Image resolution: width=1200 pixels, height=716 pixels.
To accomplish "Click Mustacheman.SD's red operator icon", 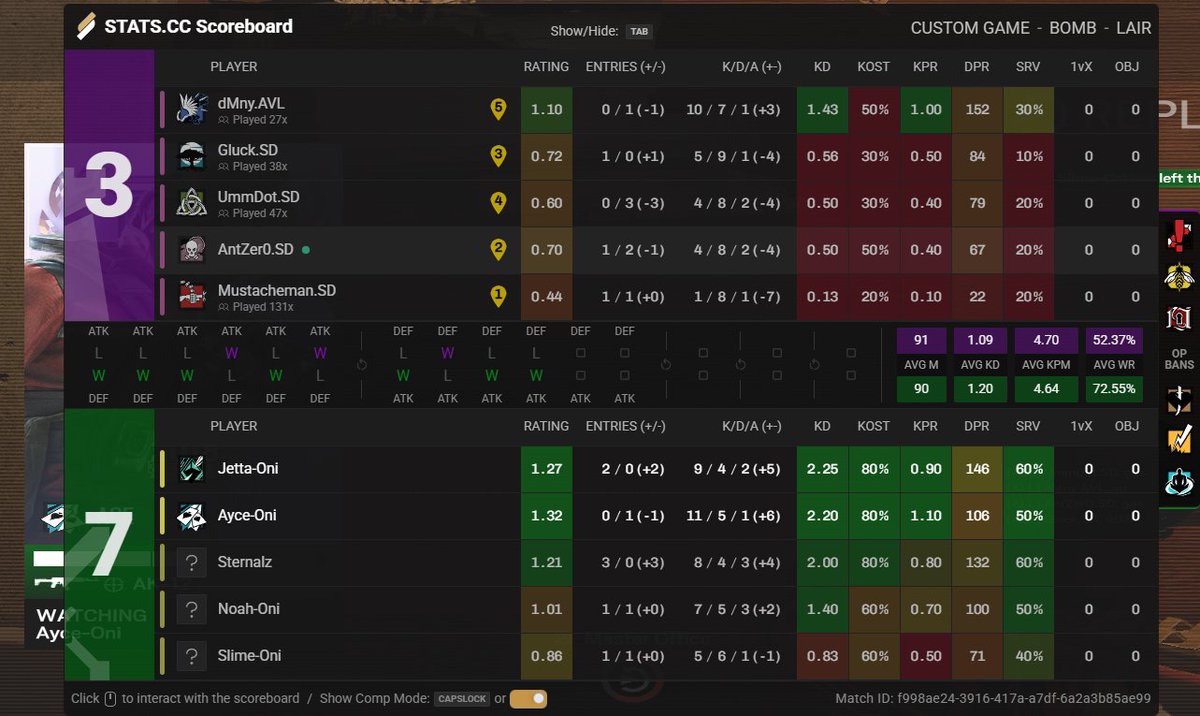I will (192, 297).
